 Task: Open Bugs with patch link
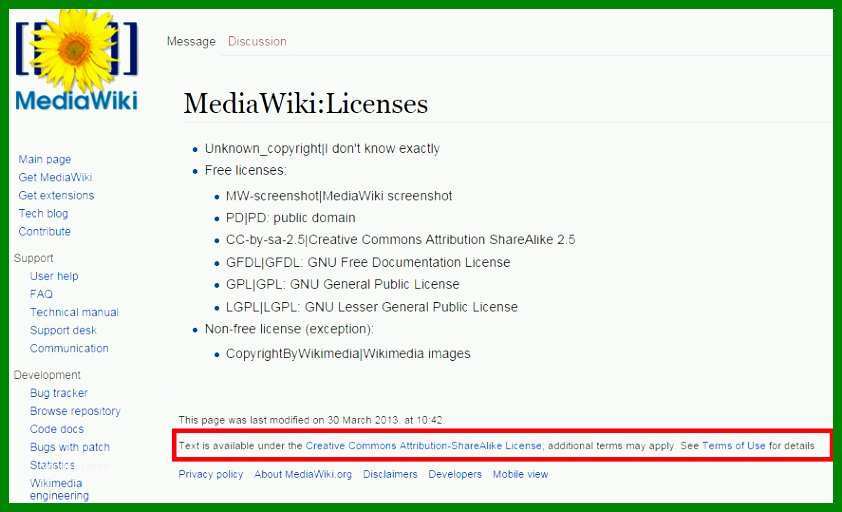(x=70, y=447)
